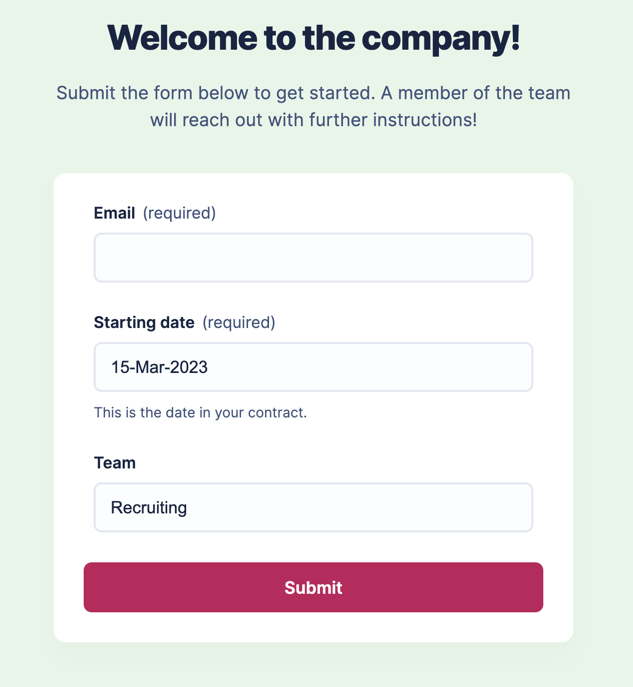633x687 pixels.
Task: Click the helper text about contract date
Action: click(200, 412)
